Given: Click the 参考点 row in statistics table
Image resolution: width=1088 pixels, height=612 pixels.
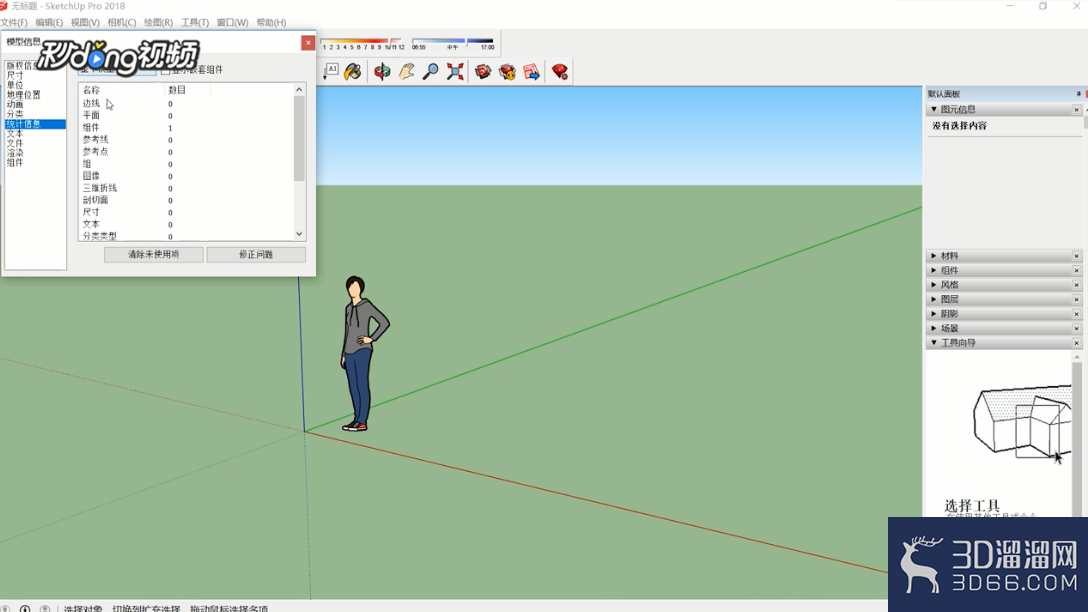Looking at the screenshot, I should tap(186, 152).
